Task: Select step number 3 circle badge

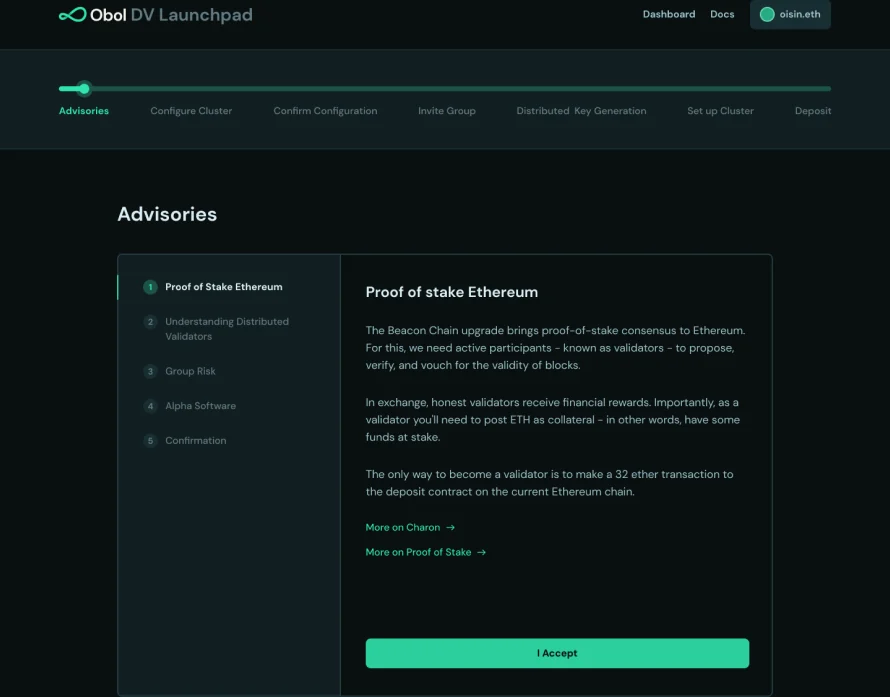Action: point(150,371)
